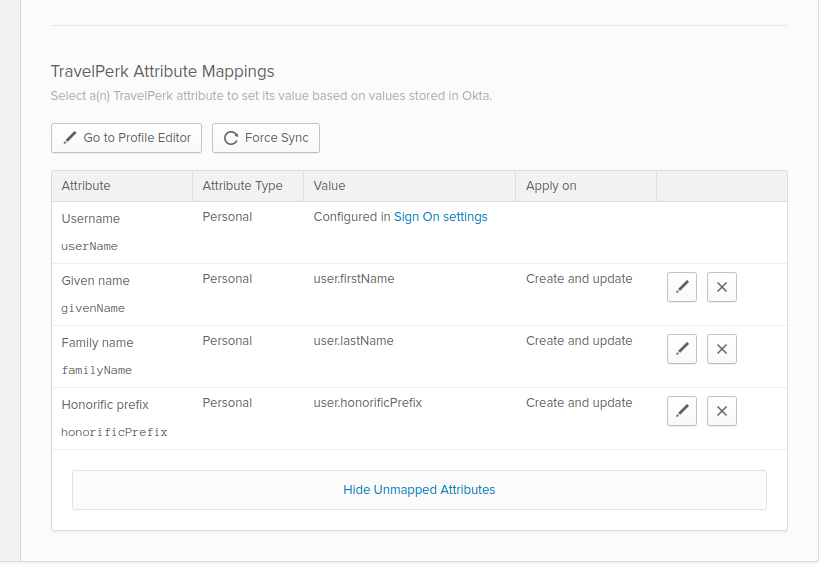Click the user.lastName value

[x=353, y=341]
